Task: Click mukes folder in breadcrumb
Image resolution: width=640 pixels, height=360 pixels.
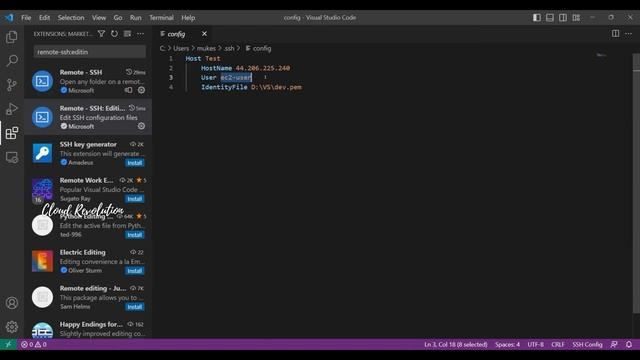Action: point(206,48)
